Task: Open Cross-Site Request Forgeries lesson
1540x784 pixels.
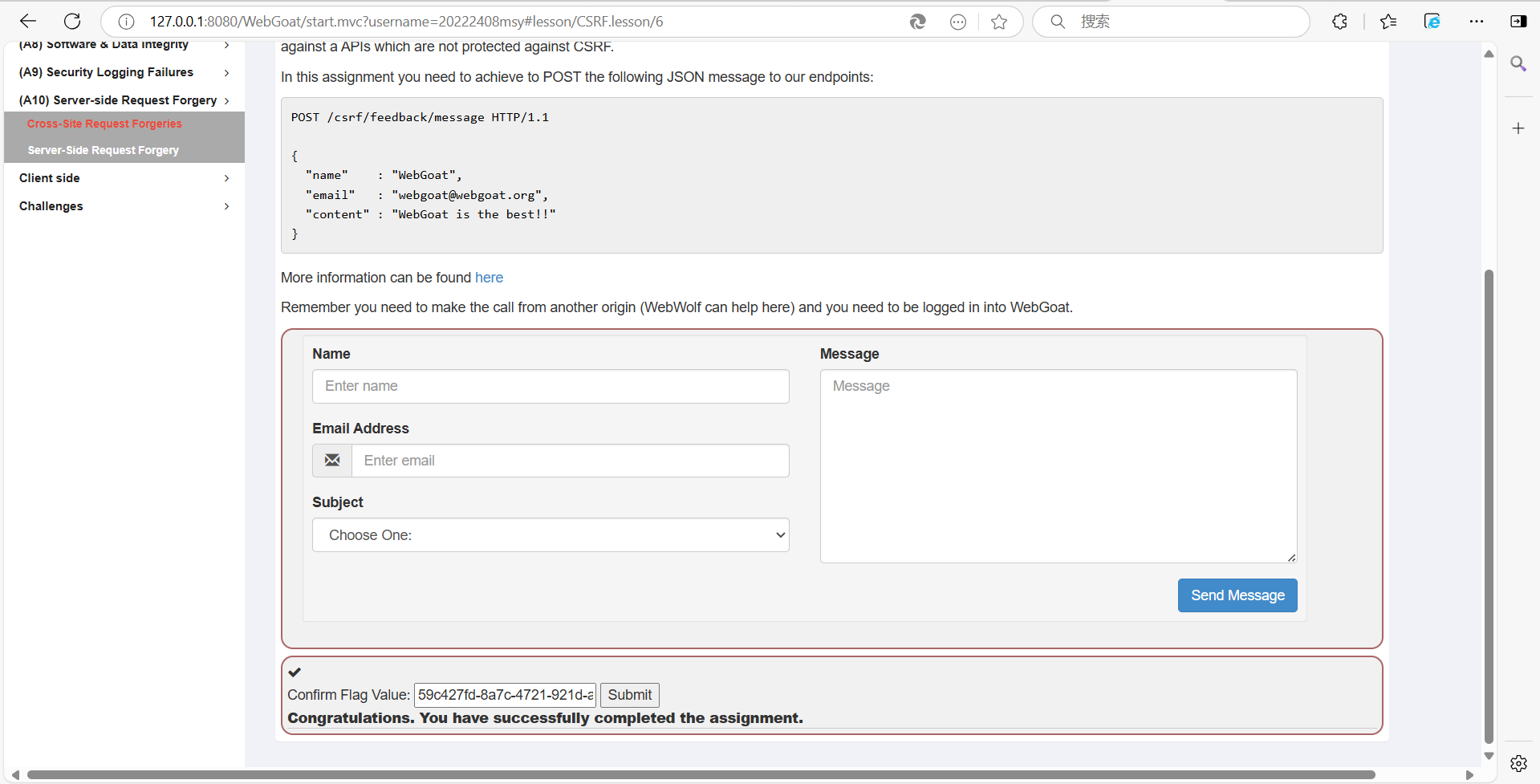Action: (x=104, y=124)
